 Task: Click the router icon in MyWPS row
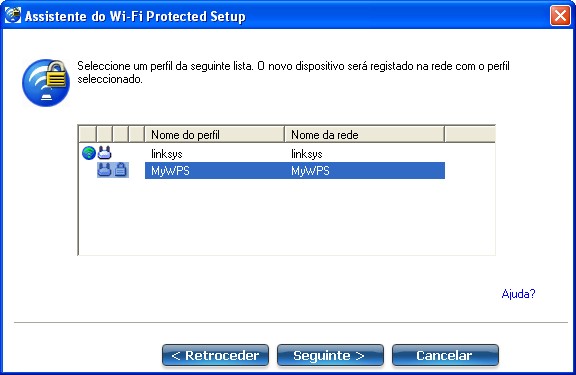pyautogui.click(x=104, y=170)
